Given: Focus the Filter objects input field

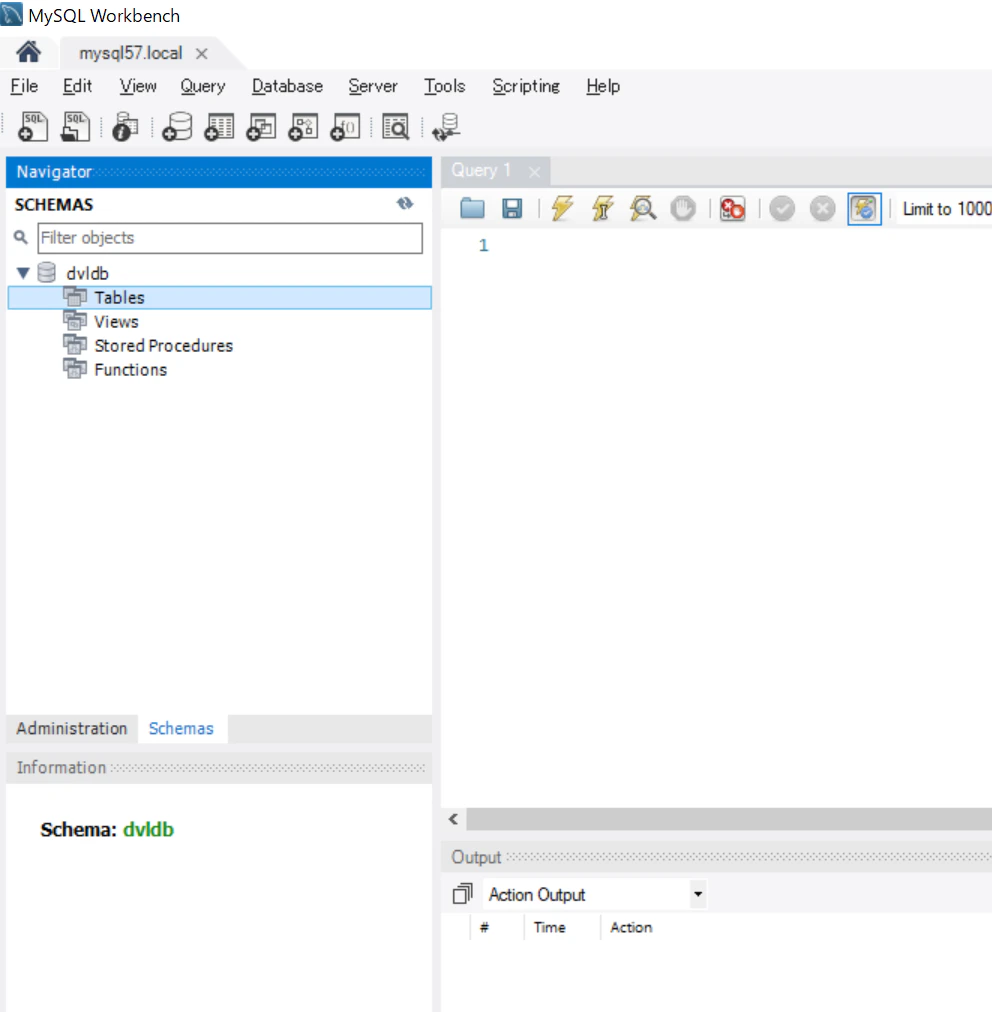Looking at the screenshot, I should coord(230,238).
